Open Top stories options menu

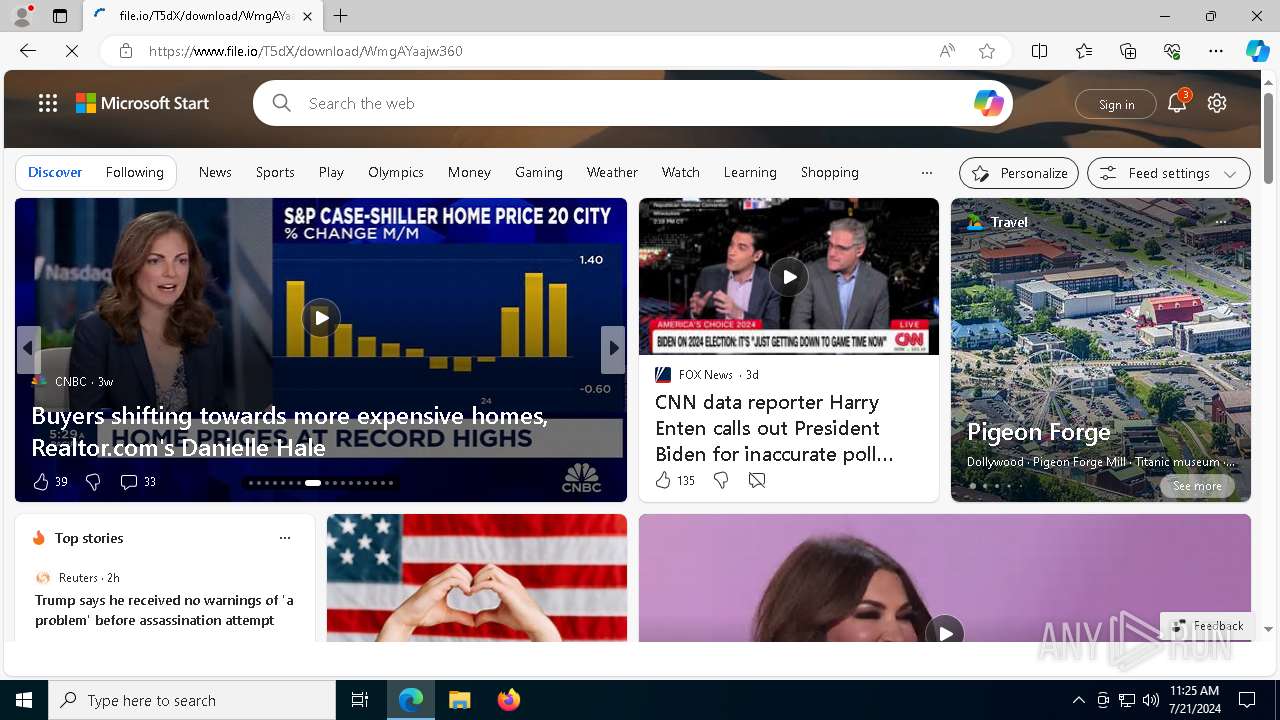click(x=285, y=538)
